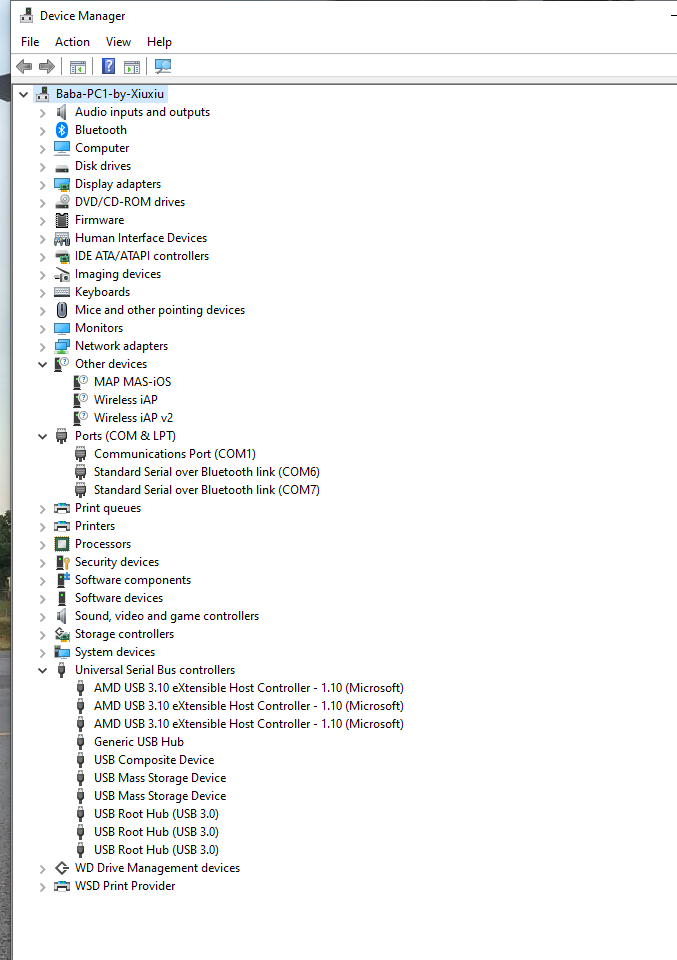The height and width of the screenshot is (960, 677).
Task: Select Standard Serial over Bluetooth link (COM7)
Action: pos(206,490)
